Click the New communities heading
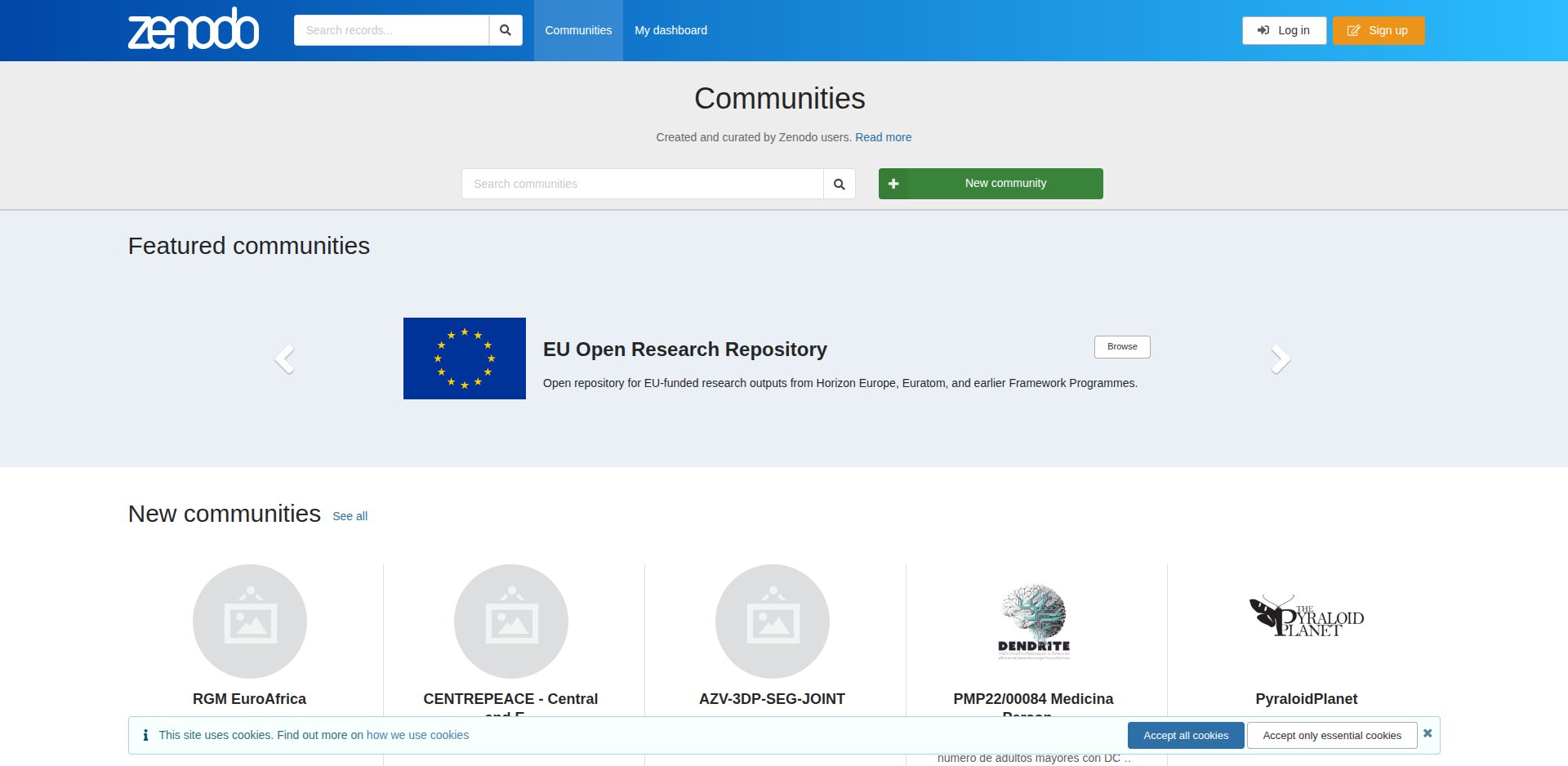The image size is (1568, 766). click(225, 514)
